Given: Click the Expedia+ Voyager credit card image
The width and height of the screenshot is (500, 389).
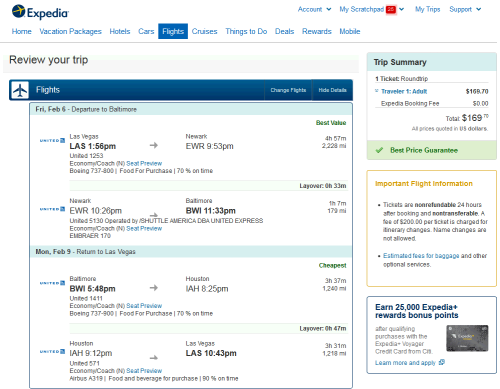Looking at the screenshot, I should click(467, 338).
